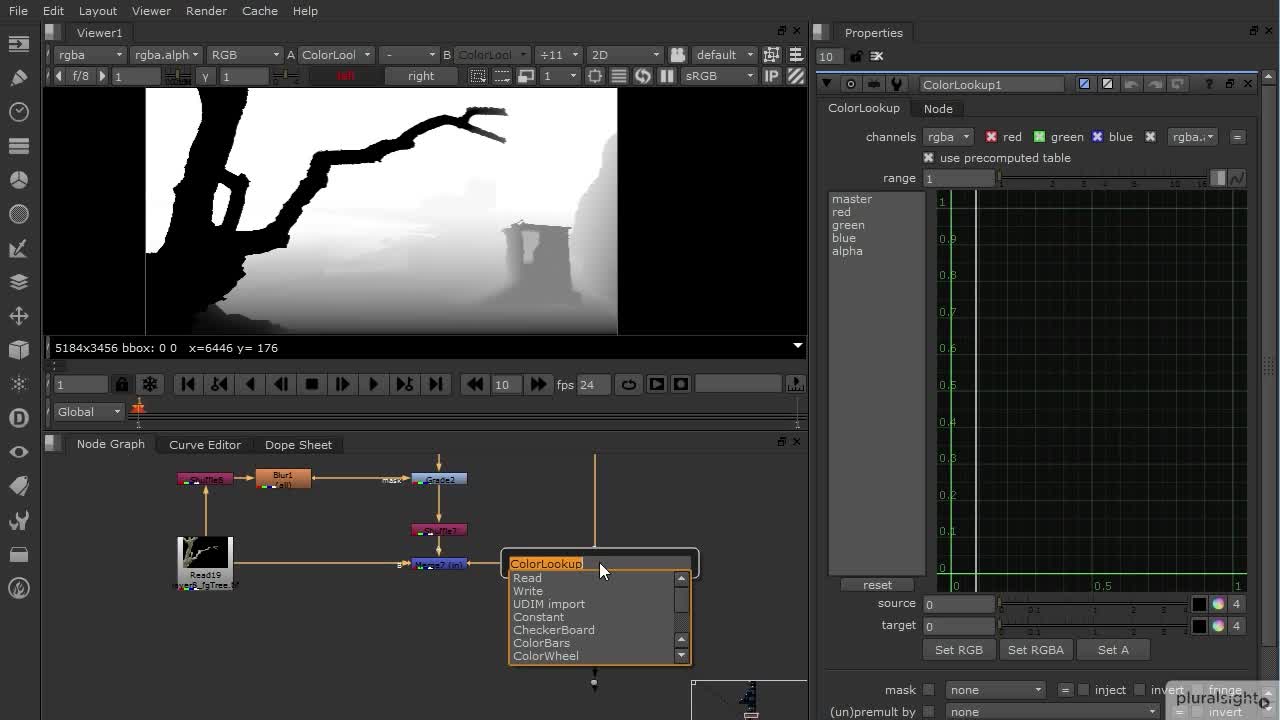This screenshot has height=720, width=1280.
Task: Collapse the ColorLookup1 properties panel triangle
Action: (x=827, y=84)
